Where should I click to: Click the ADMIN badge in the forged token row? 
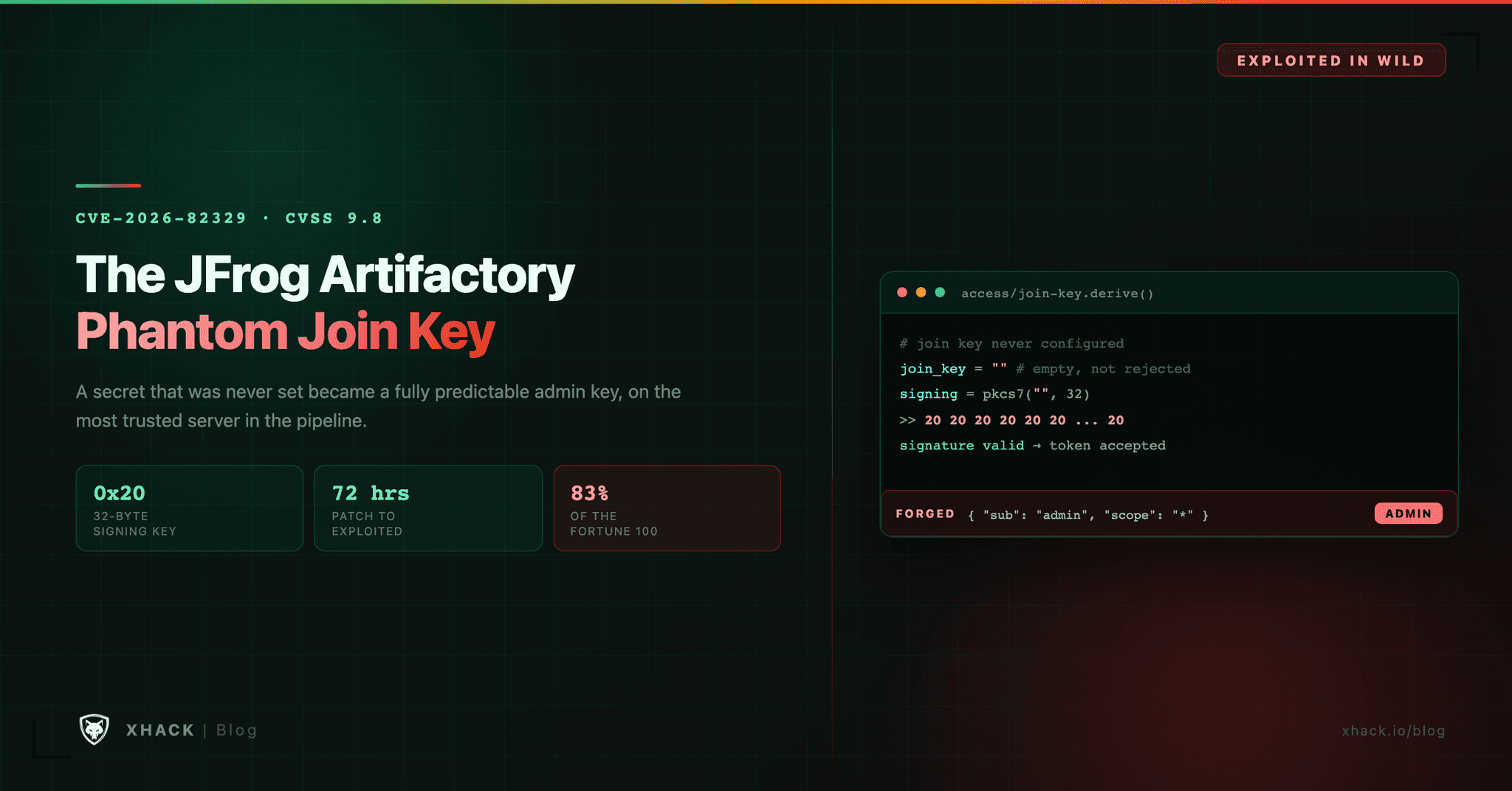click(1408, 514)
